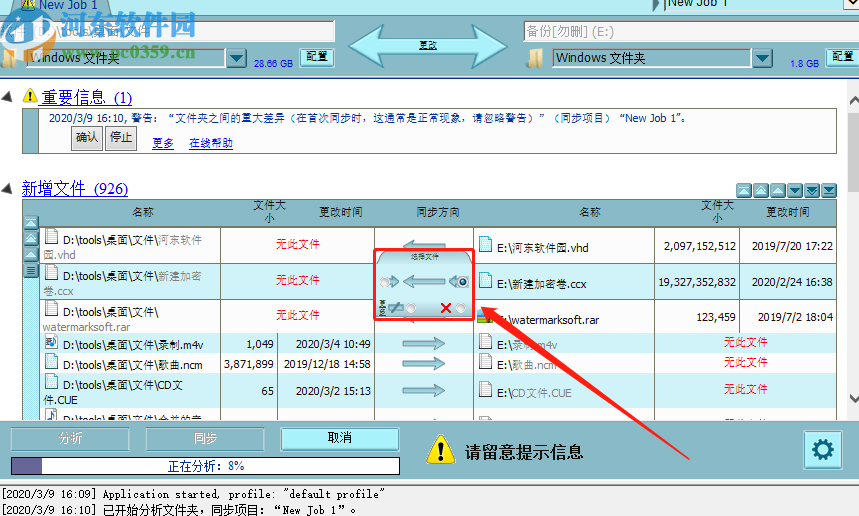Select the delete radio button beside red X
This screenshot has height=516, width=859.
[461, 308]
